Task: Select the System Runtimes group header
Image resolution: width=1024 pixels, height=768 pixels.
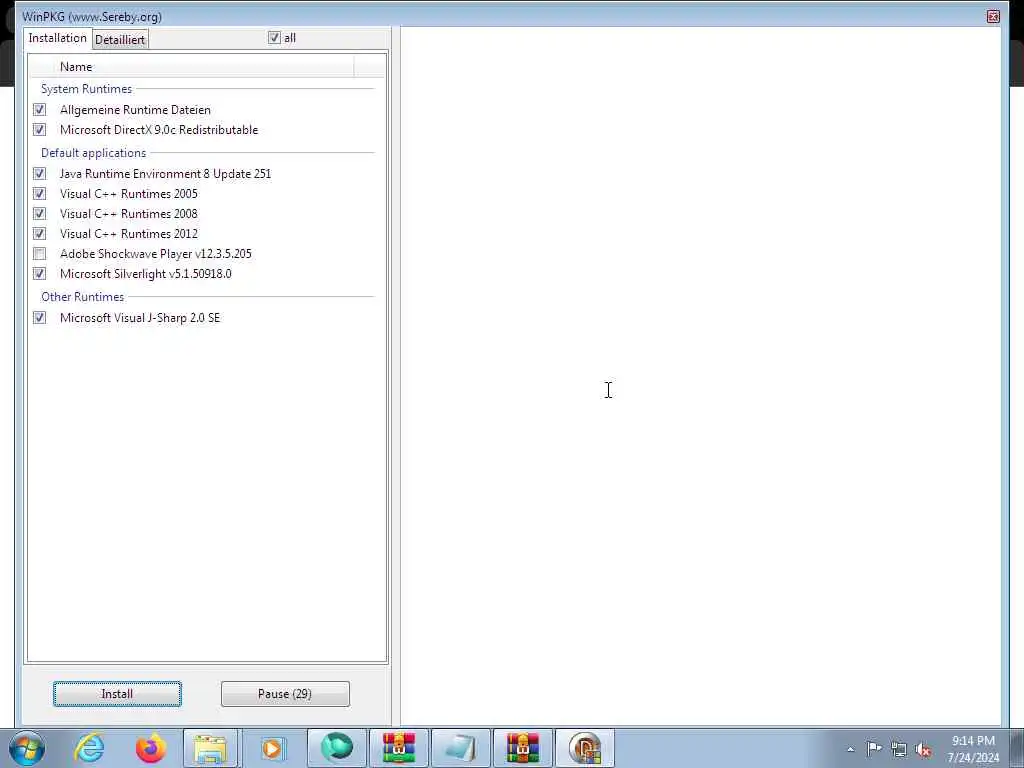Action: [86, 89]
